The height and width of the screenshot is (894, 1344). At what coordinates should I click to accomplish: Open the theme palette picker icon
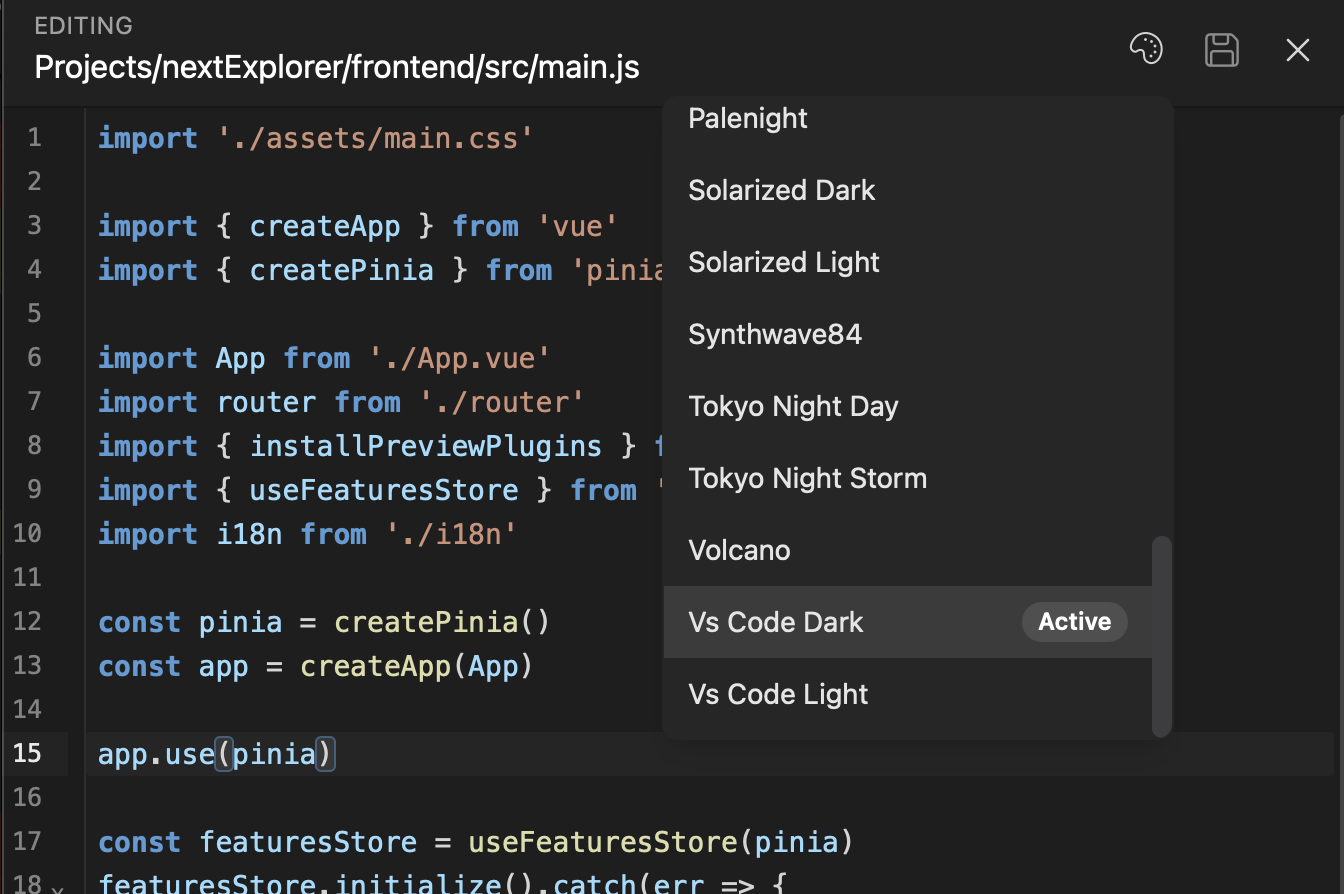click(1146, 49)
